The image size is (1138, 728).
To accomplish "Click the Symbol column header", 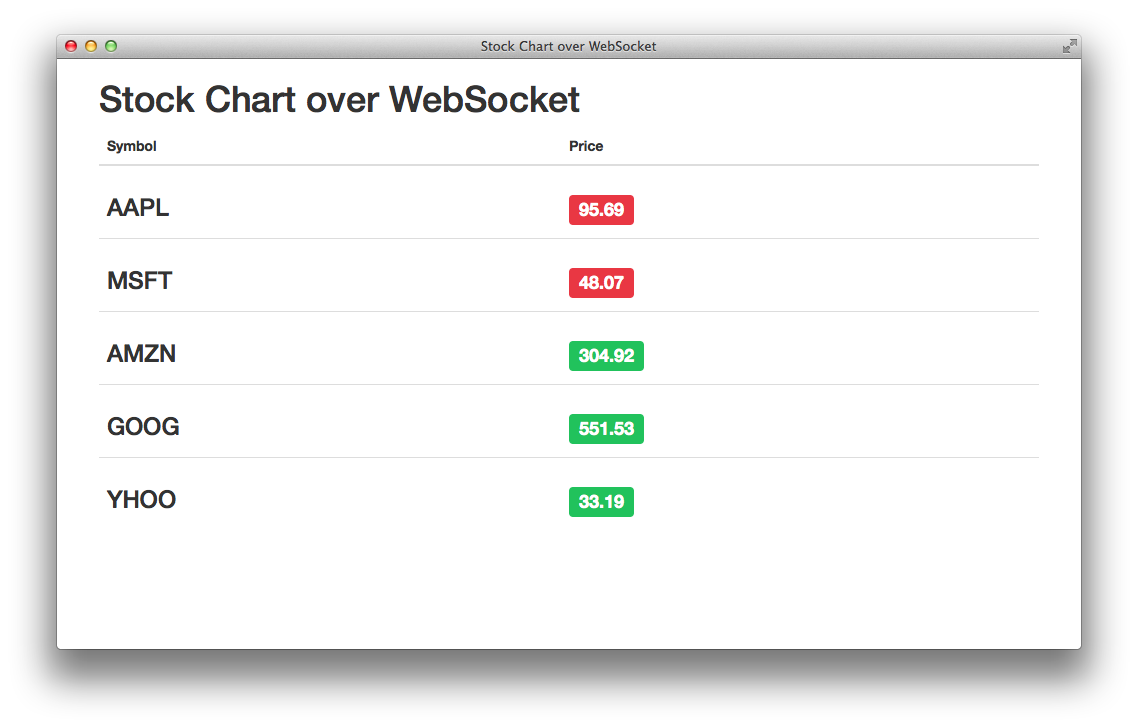I will tap(132, 146).
